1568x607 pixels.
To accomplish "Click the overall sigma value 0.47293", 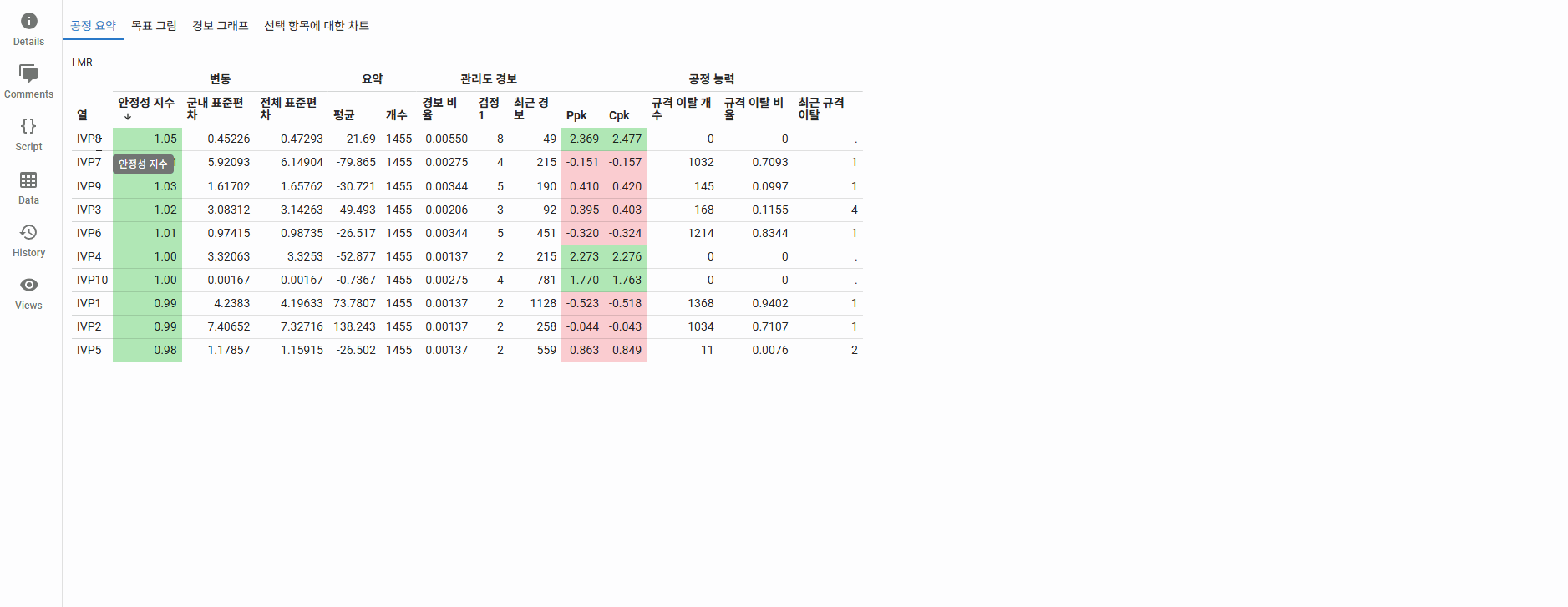I will point(302,139).
